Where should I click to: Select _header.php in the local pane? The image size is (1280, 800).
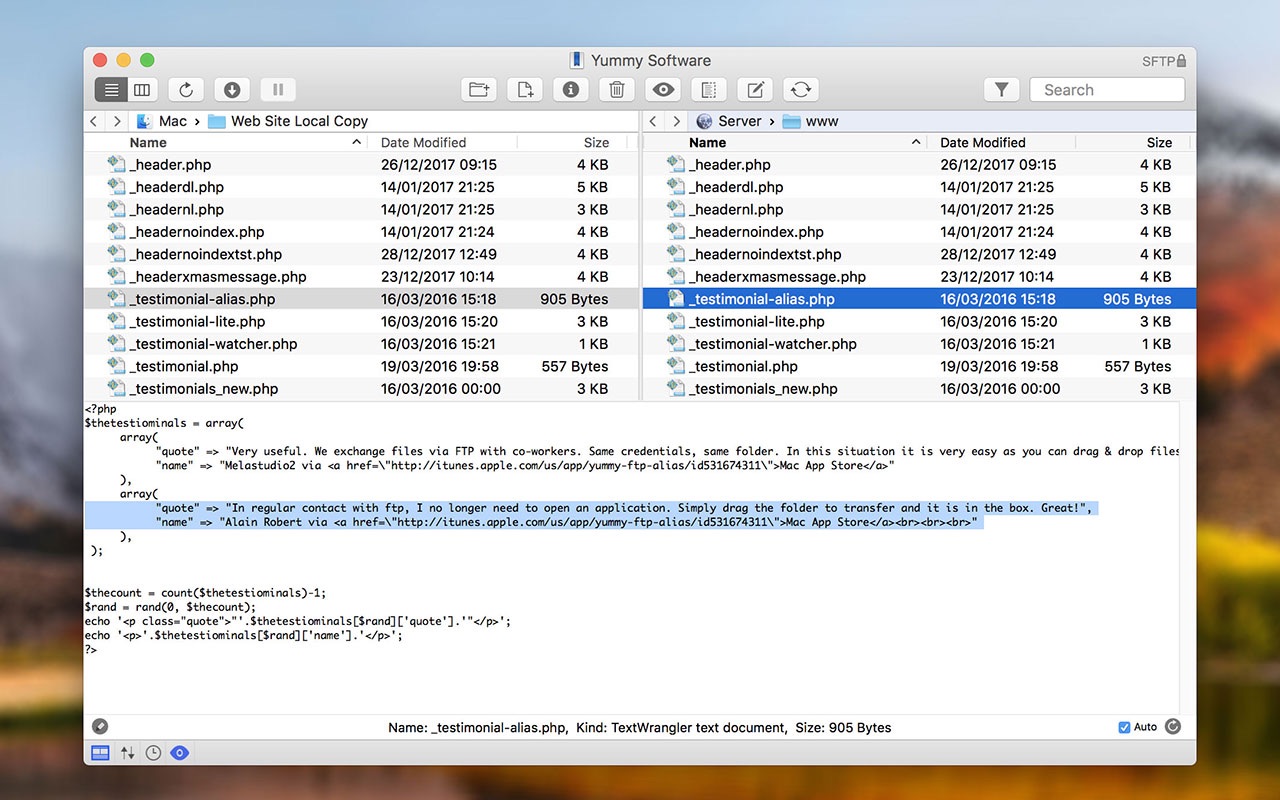[x=361, y=165]
